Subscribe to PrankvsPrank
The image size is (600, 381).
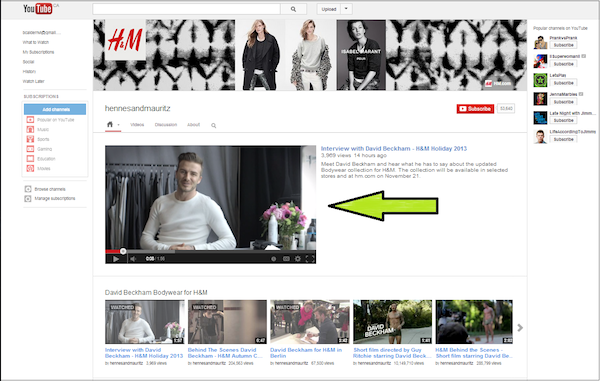pyautogui.click(x=563, y=45)
